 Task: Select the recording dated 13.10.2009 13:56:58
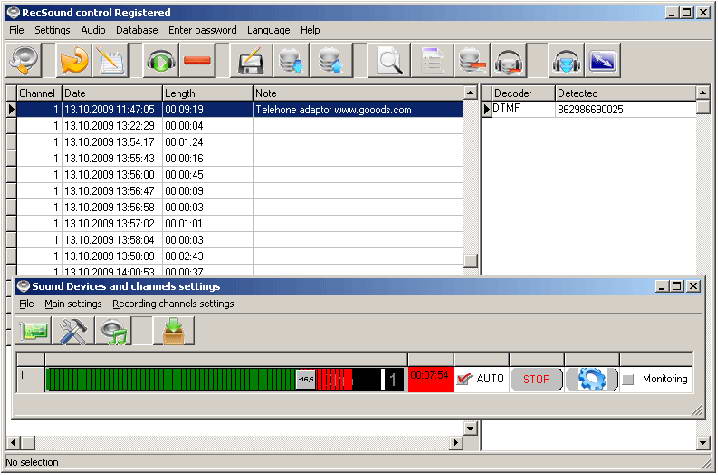(240, 207)
